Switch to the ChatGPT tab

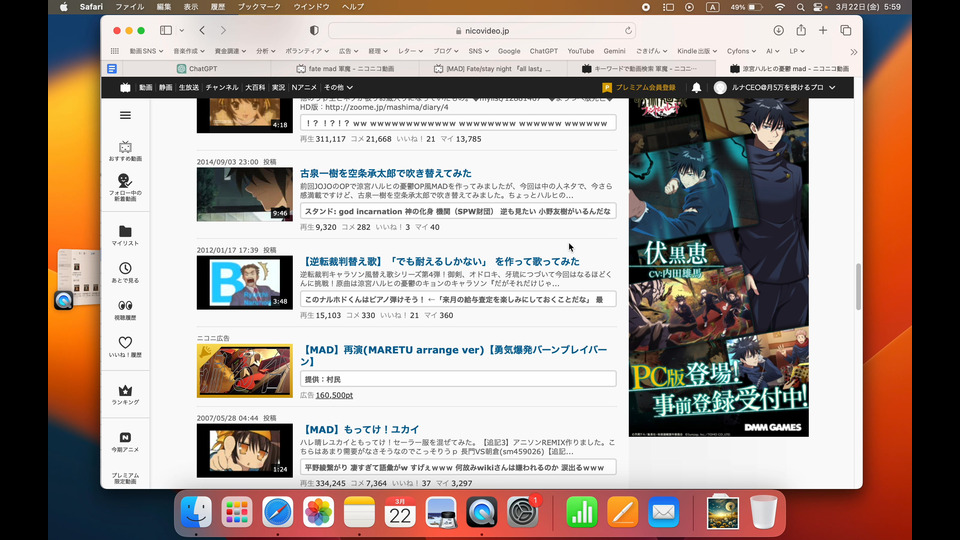[197, 69]
